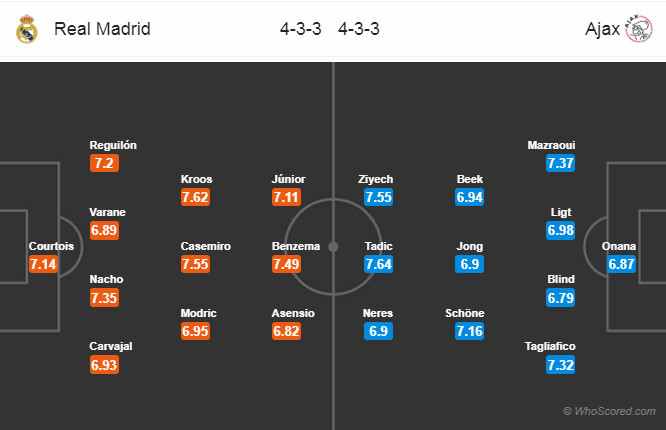Click player name Ligt
Image resolution: width=666 pixels, height=430 pixels.
point(561,212)
